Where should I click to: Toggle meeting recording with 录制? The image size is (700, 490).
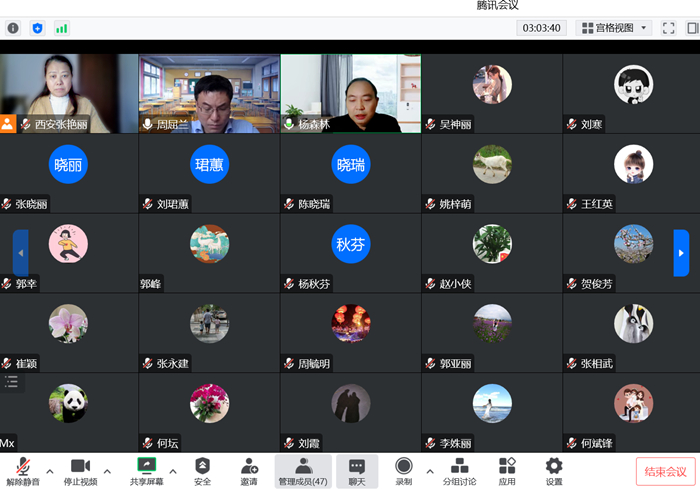point(403,471)
